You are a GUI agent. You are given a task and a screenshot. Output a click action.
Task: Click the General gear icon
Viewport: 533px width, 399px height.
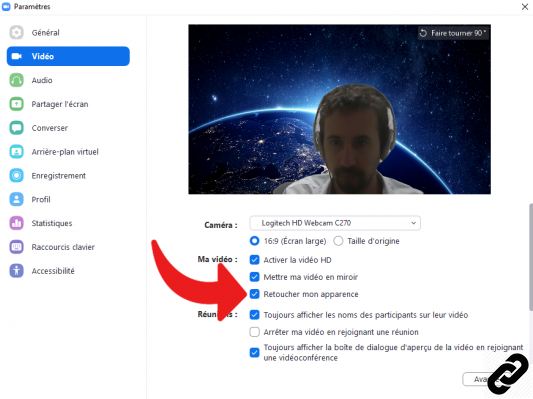16,33
